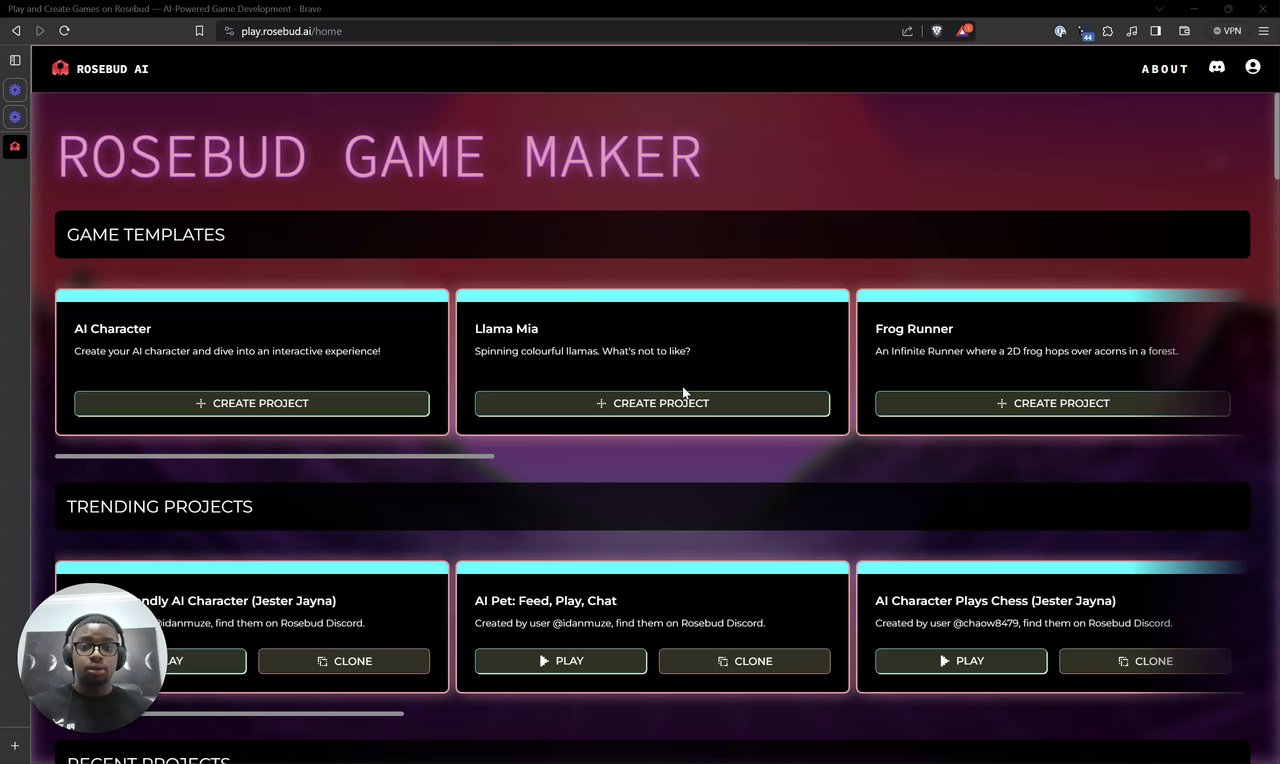Clone the Friendly AI Character Jester Jayna project
The image size is (1280, 764).
point(344,661)
